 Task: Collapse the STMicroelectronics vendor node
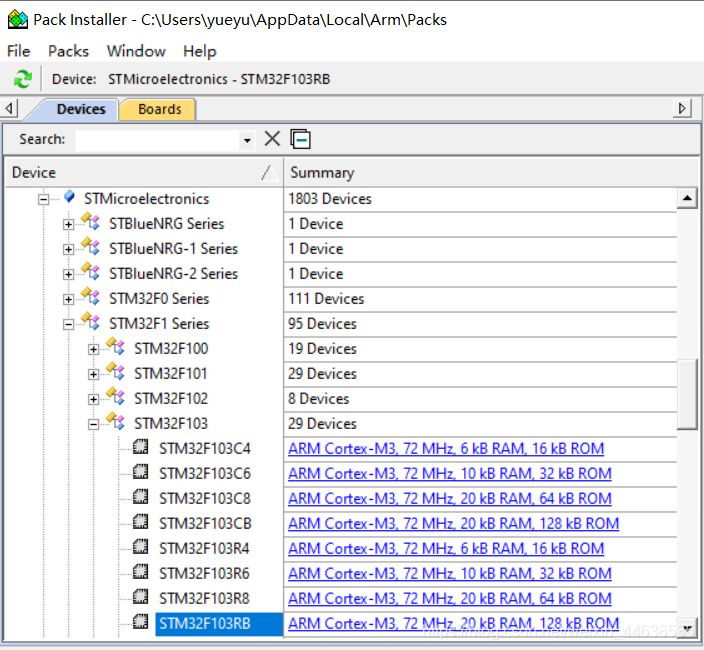[44, 199]
